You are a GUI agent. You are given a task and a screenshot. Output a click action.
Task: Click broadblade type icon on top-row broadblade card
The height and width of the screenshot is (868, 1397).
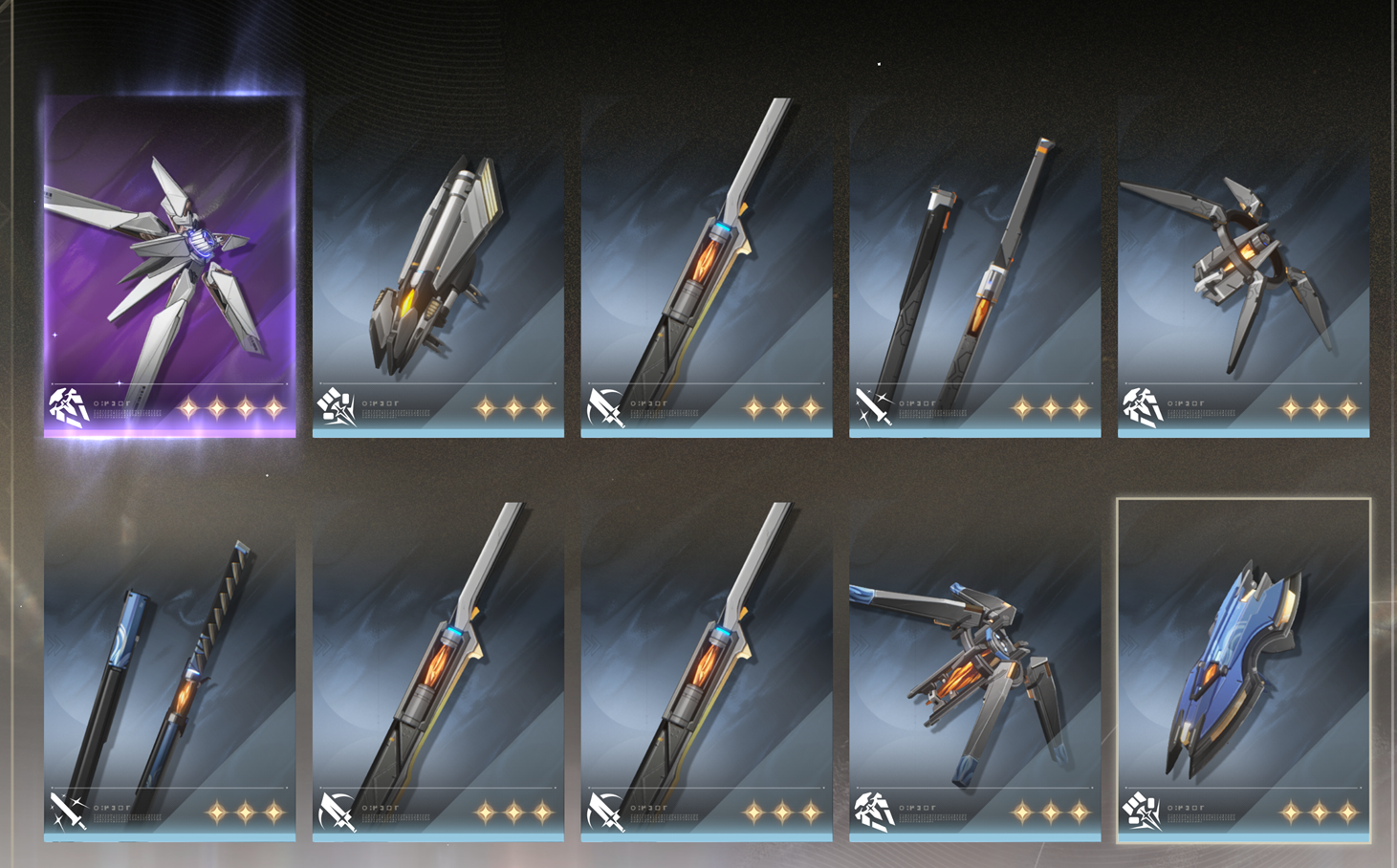(606, 407)
